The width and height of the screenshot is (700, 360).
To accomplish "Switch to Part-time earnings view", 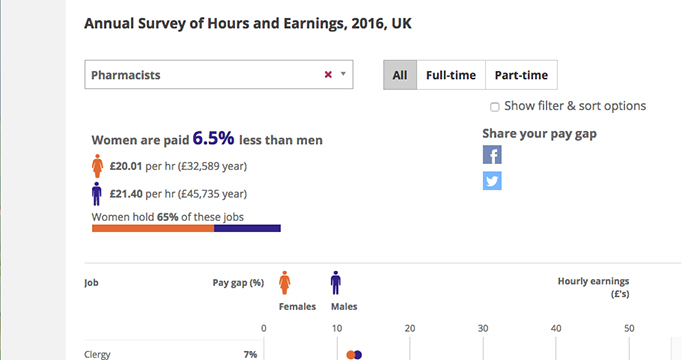I will (521, 75).
